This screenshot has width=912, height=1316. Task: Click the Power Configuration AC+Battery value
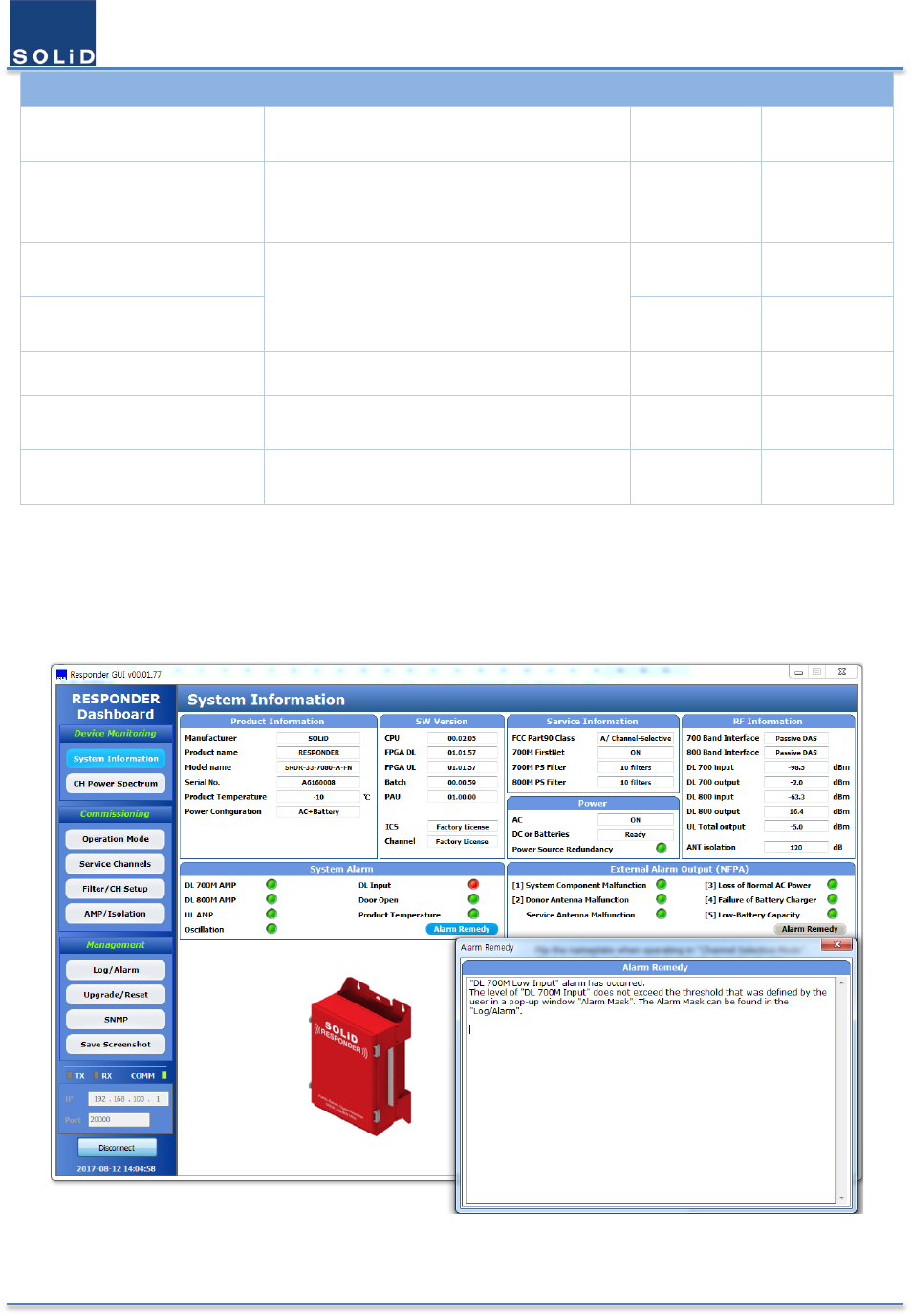click(318, 812)
